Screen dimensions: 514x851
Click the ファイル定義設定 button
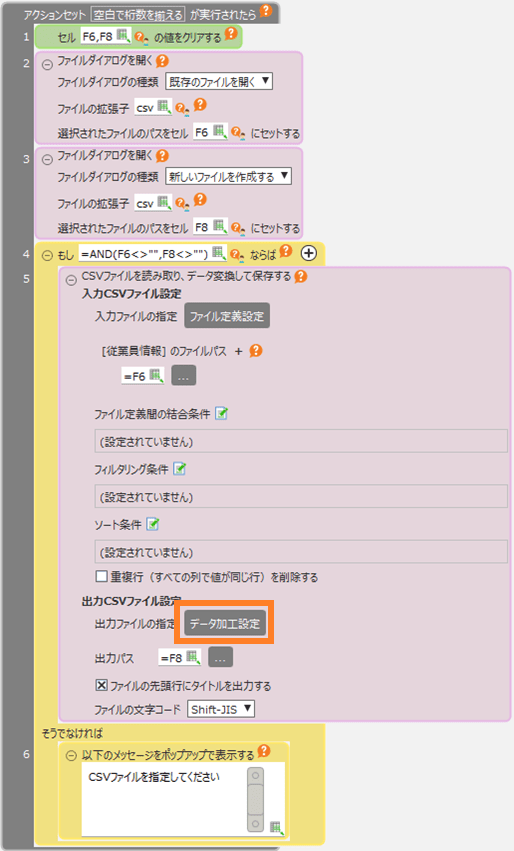pos(227,316)
